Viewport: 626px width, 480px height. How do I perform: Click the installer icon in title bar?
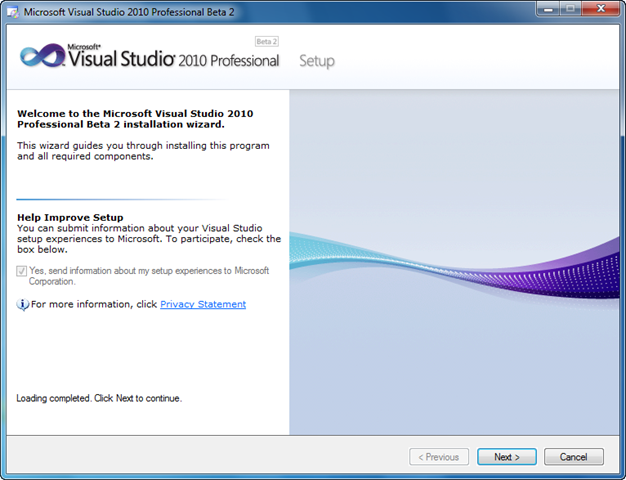12,11
